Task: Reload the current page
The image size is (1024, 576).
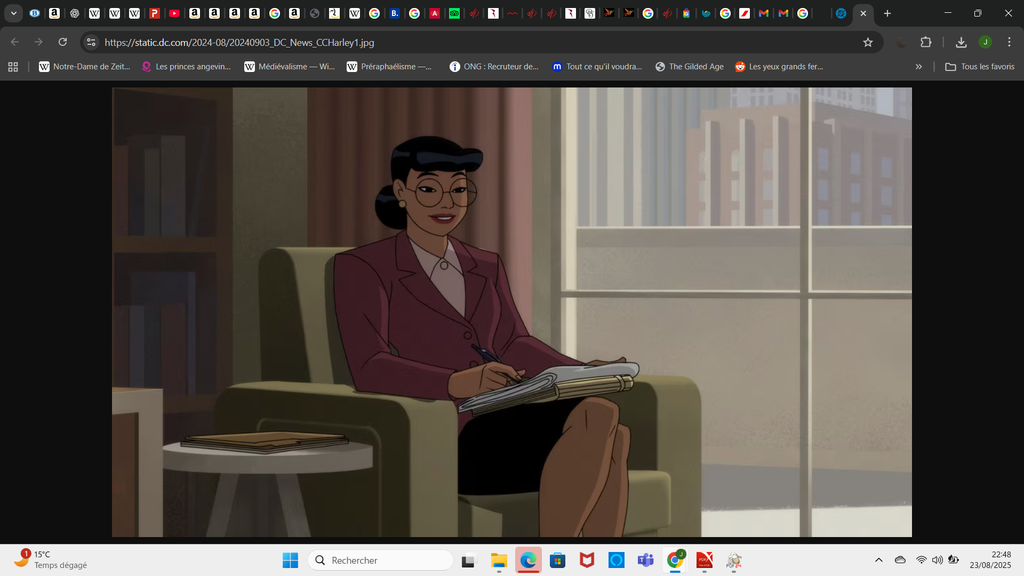Action: point(63,42)
